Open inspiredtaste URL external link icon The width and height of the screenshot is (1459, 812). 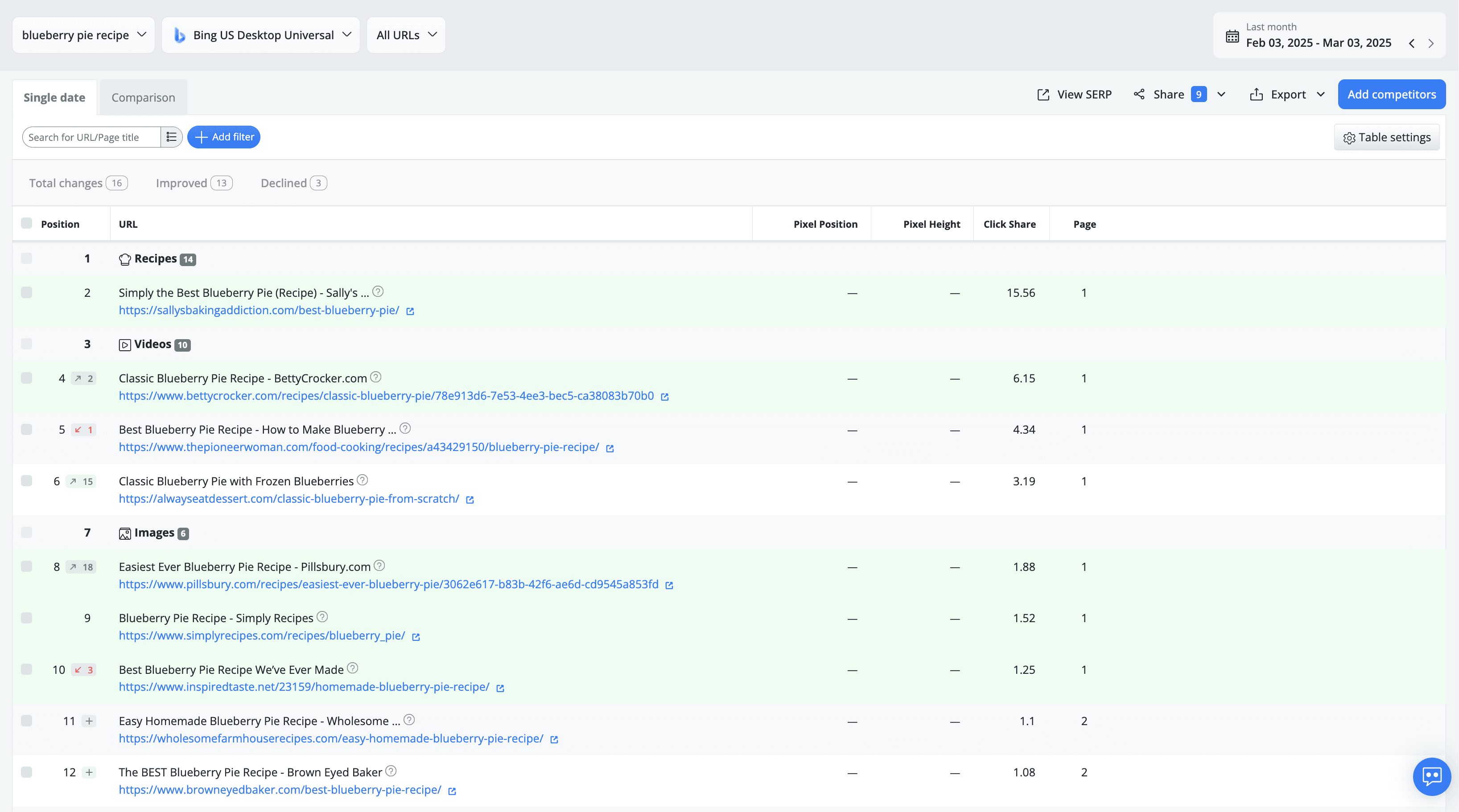click(x=500, y=688)
